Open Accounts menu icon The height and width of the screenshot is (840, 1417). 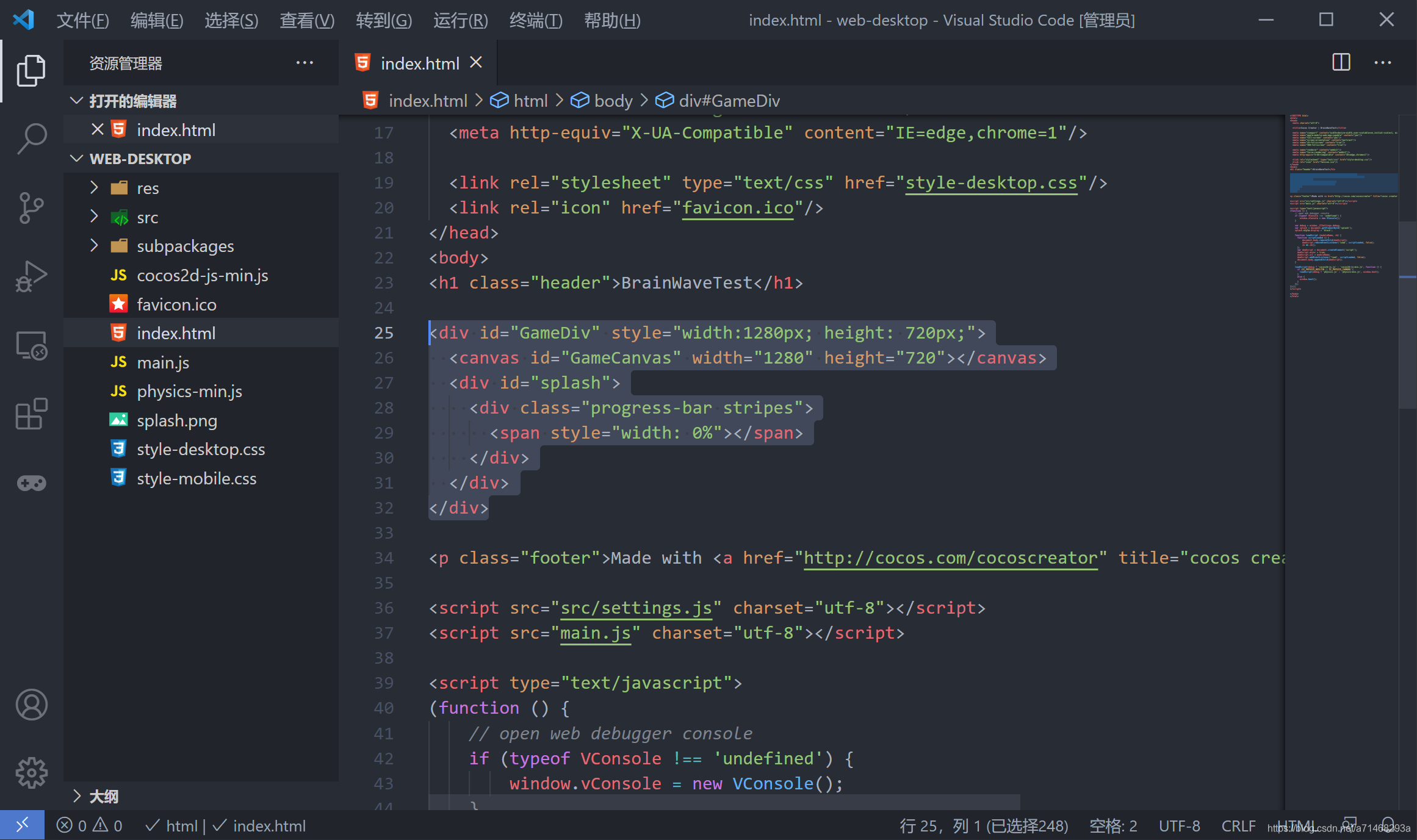pos(31,705)
